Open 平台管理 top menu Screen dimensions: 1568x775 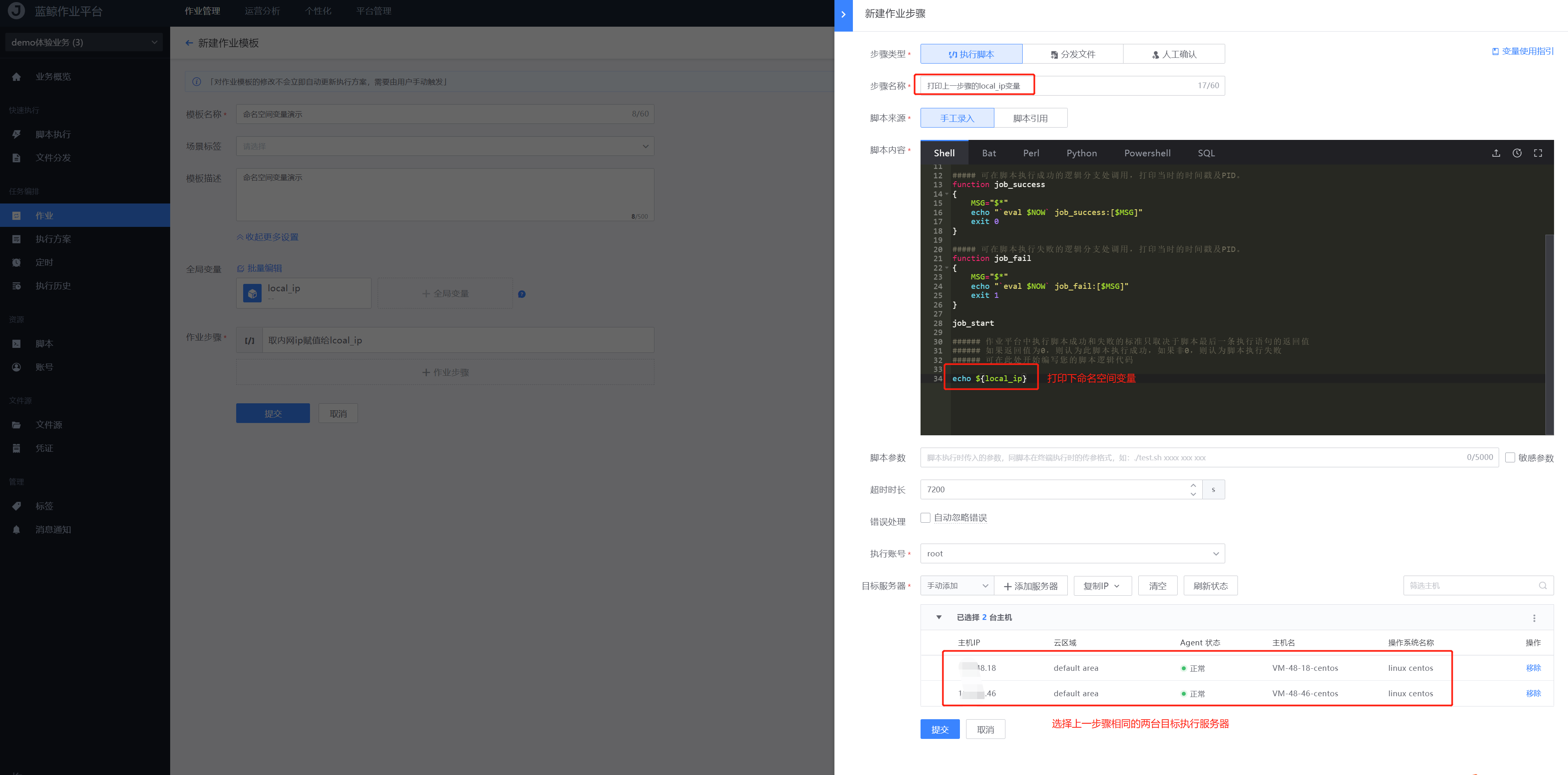click(374, 11)
